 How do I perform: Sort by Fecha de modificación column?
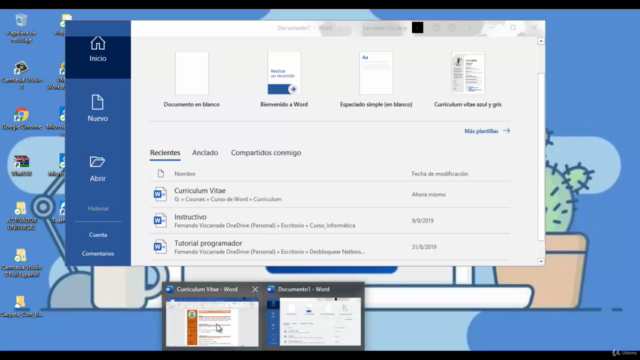pos(440,173)
